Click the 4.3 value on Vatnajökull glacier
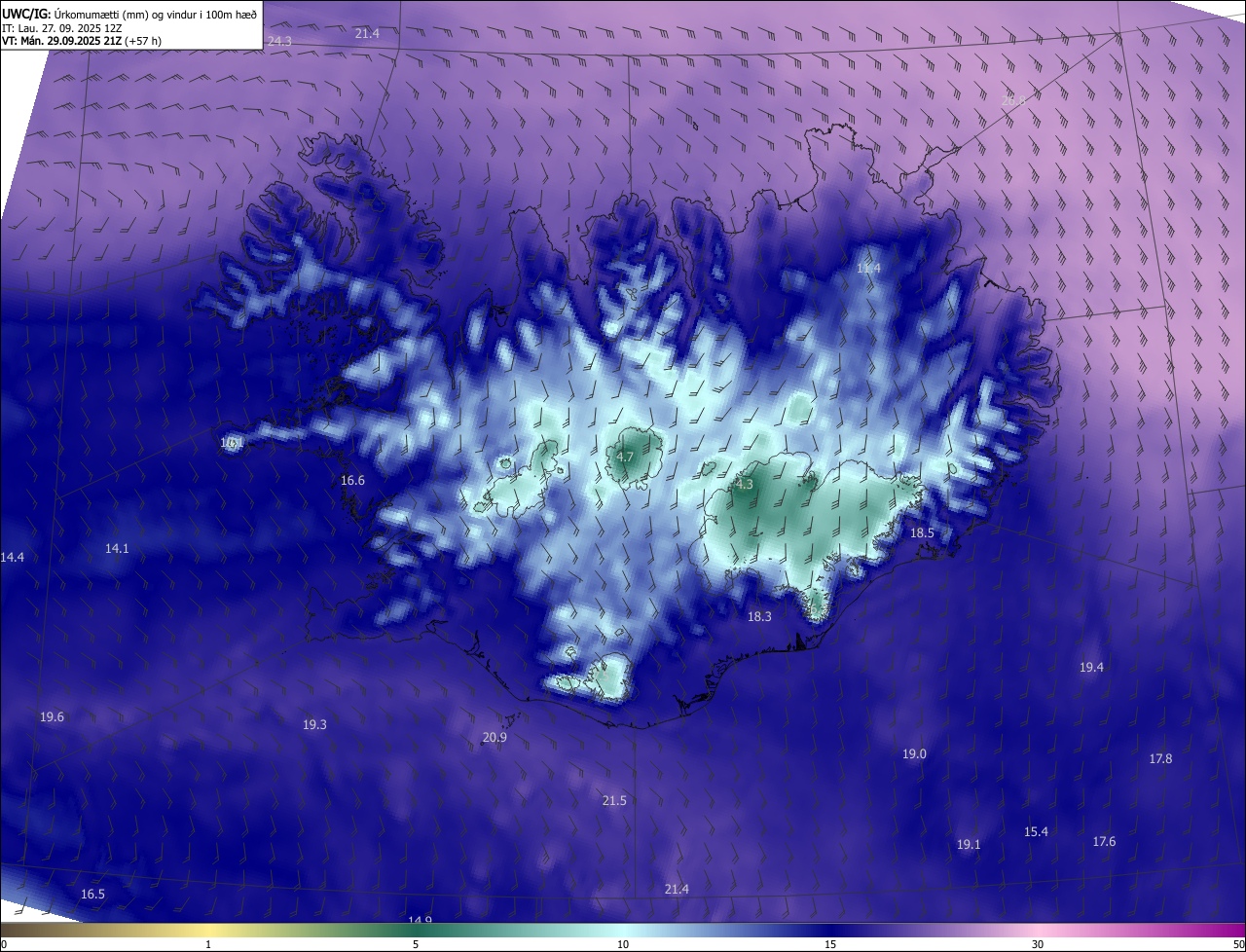This screenshot has height=952, width=1246. [x=745, y=484]
